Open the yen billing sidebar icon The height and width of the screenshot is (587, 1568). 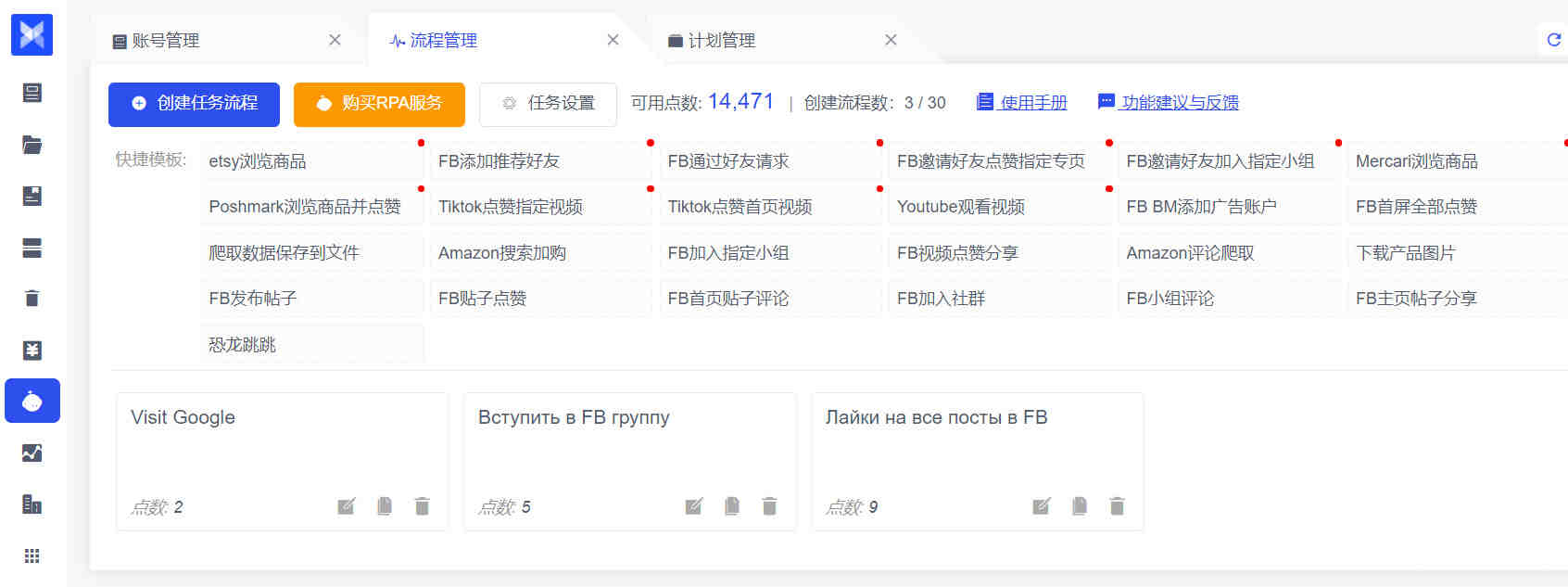tap(32, 350)
